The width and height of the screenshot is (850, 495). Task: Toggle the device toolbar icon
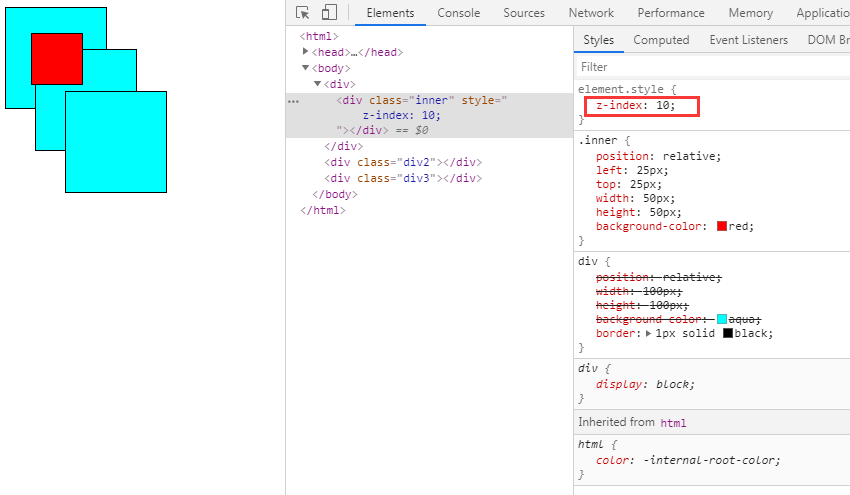[x=329, y=13]
